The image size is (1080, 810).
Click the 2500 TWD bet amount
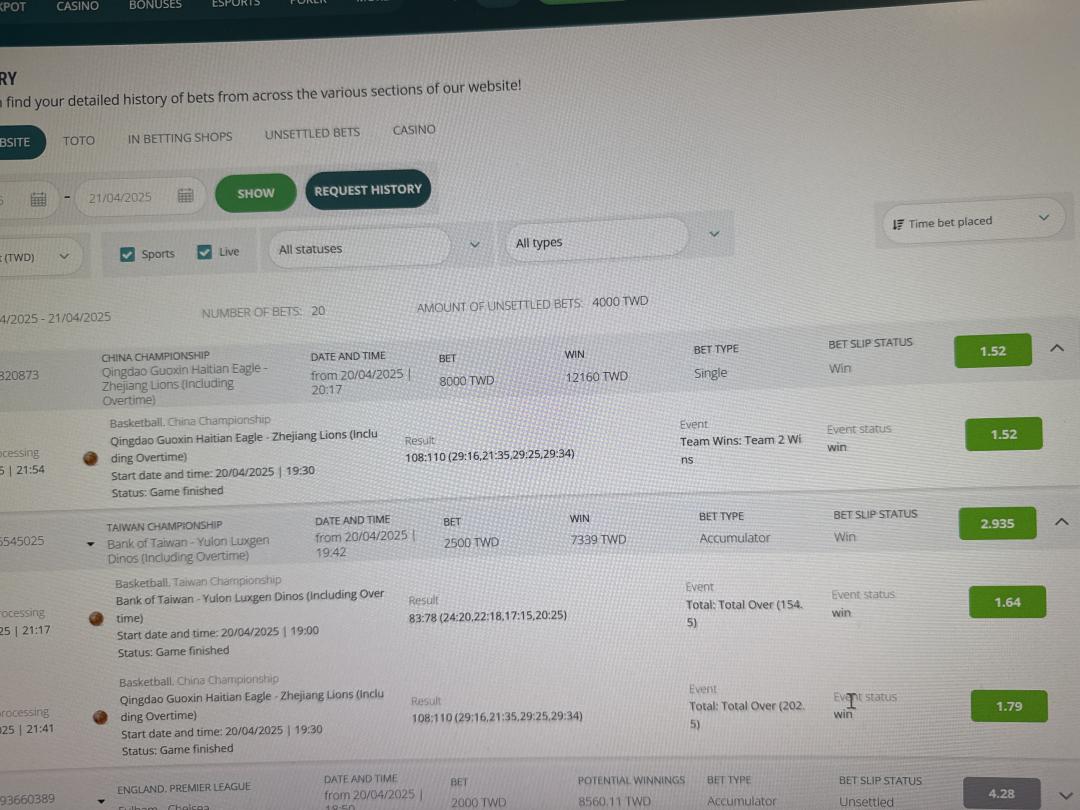click(471, 543)
